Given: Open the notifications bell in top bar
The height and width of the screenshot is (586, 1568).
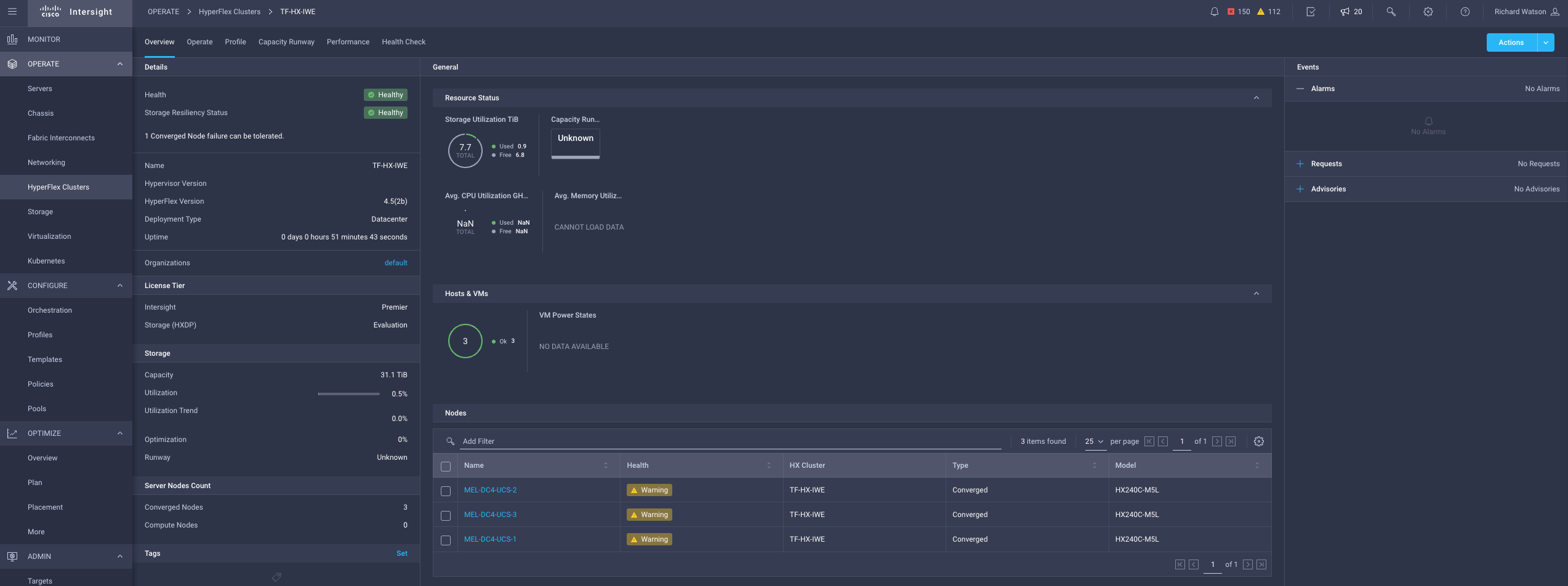Looking at the screenshot, I should click(1214, 12).
